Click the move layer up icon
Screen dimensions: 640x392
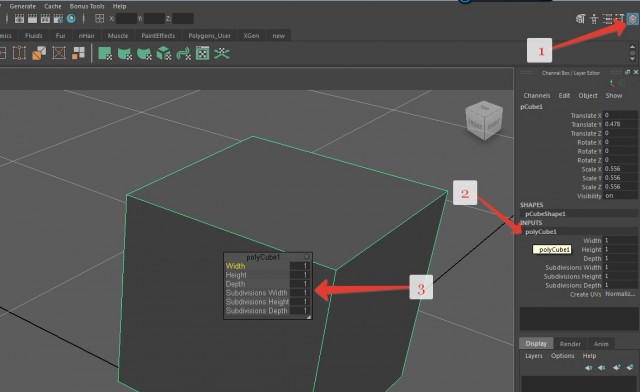point(589,368)
